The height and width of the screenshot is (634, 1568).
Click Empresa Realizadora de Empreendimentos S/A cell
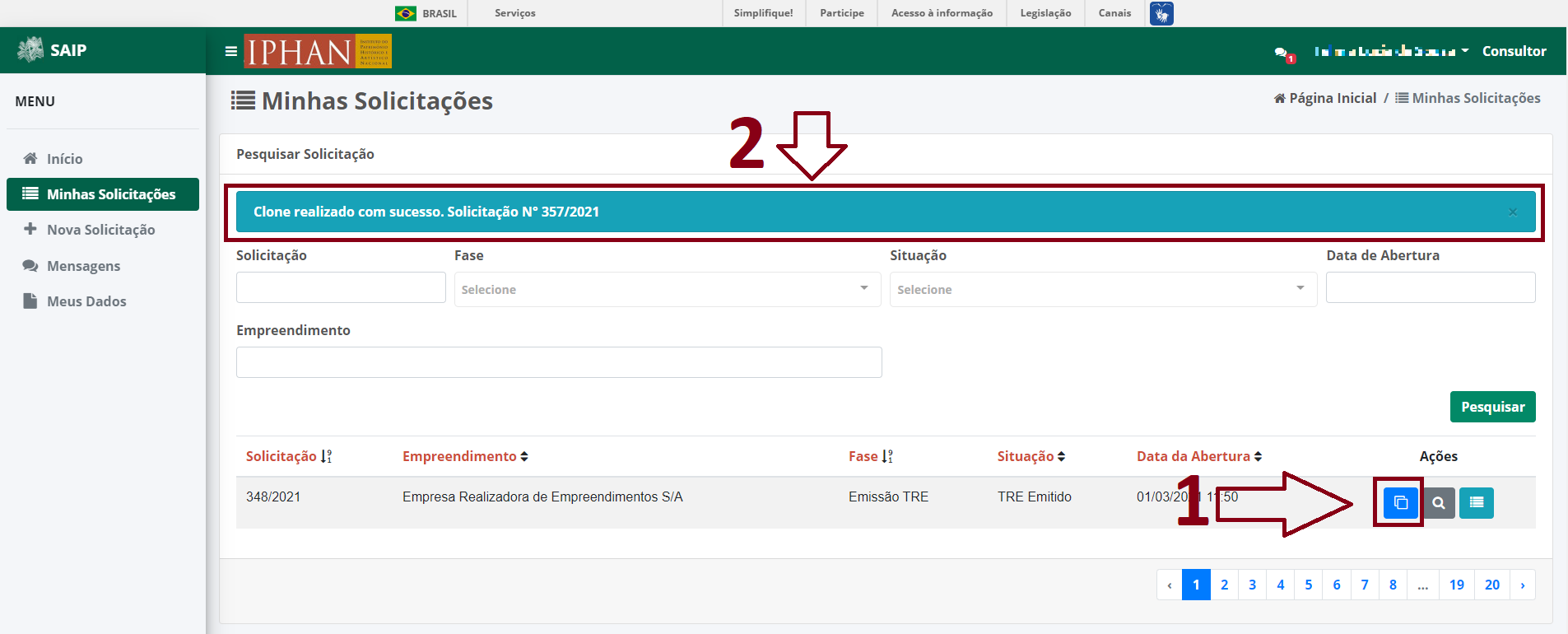pos(542,496)
